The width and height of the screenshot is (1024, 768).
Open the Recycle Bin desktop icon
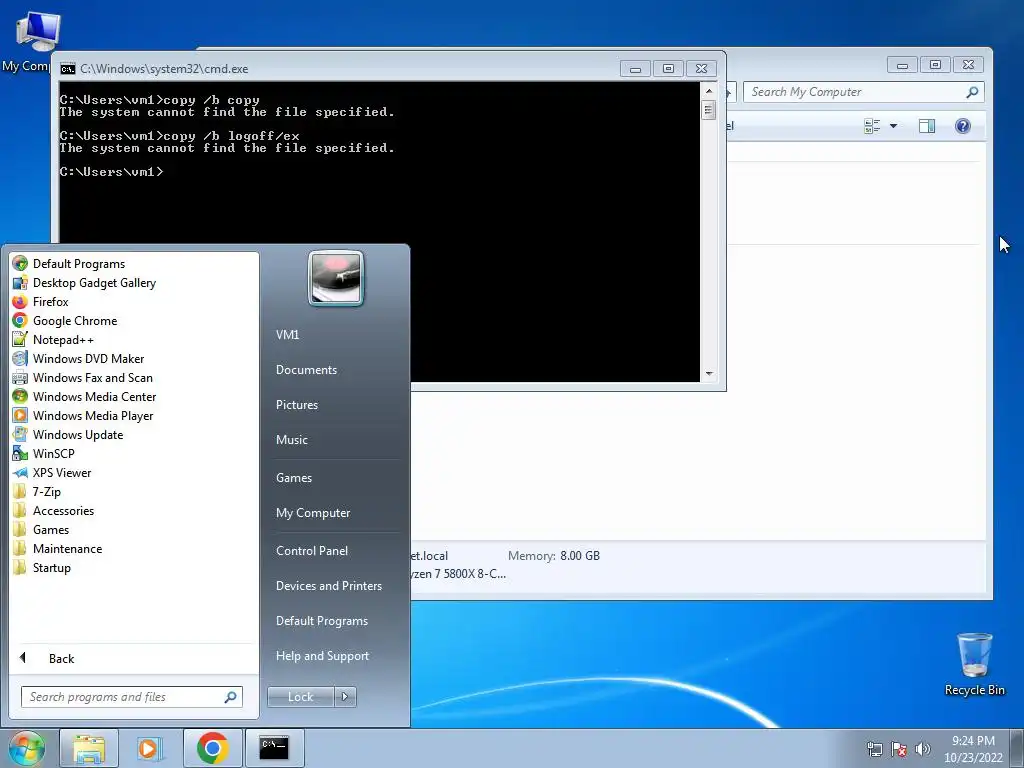(x=974, y=664)
